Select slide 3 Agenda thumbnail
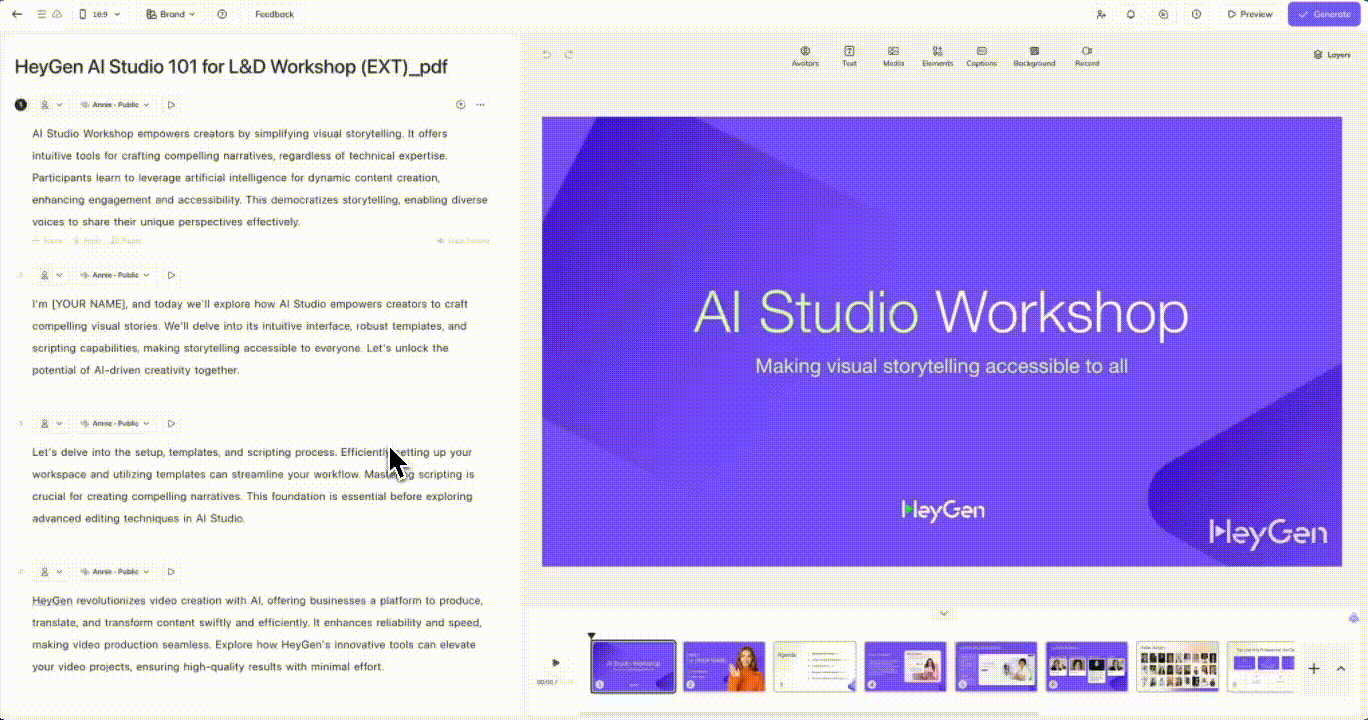 [815, 666]
